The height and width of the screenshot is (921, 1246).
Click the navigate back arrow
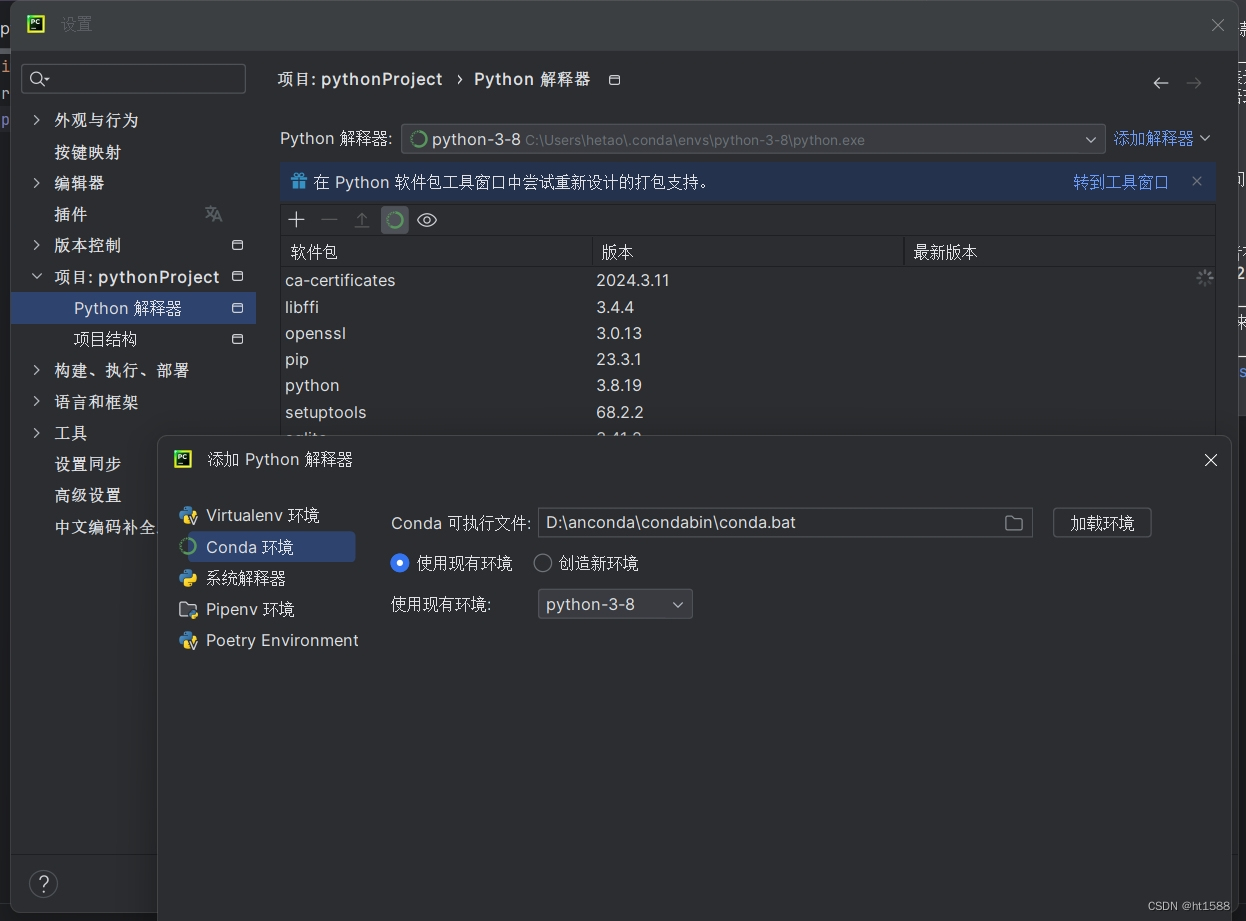[1161, 83]
